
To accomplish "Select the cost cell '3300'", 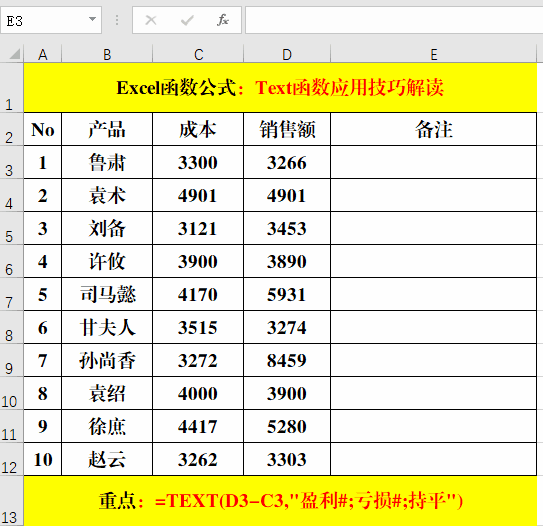I will point(198,162).
